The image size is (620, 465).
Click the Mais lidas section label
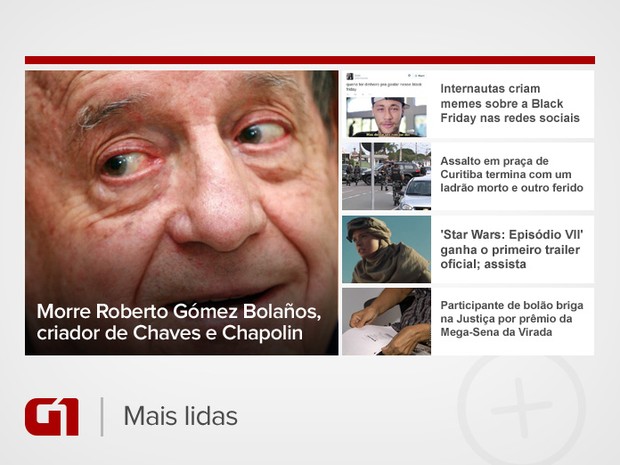[x=181, y=416]
